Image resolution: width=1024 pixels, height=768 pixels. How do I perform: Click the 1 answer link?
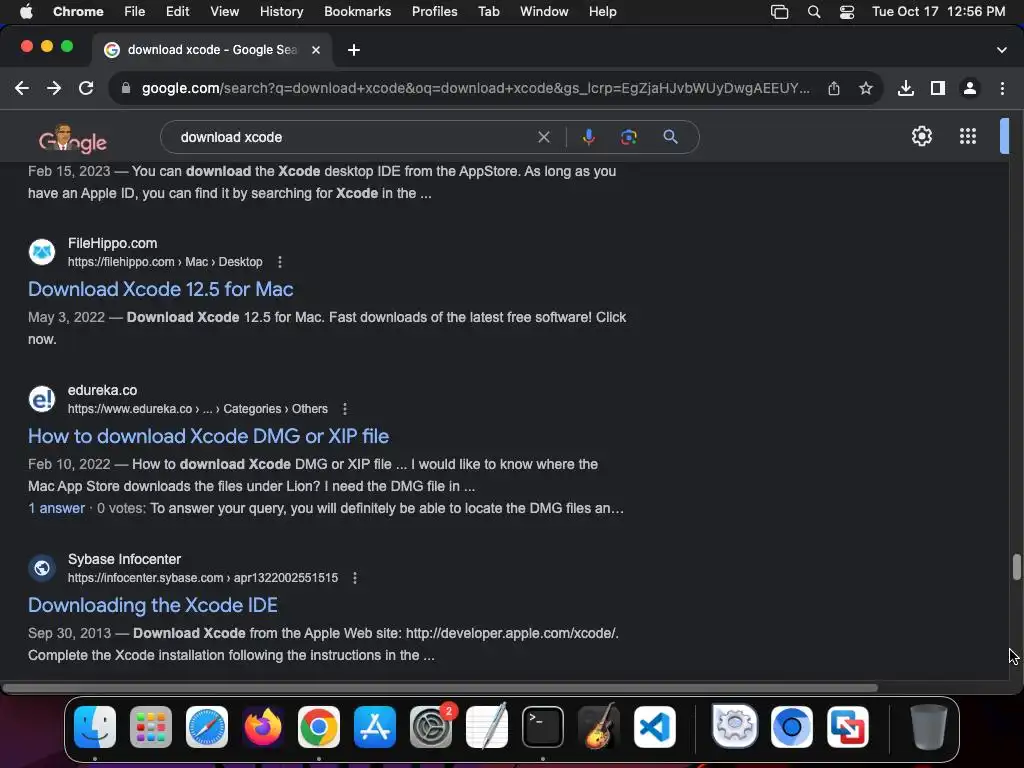(x=56, y=508)
